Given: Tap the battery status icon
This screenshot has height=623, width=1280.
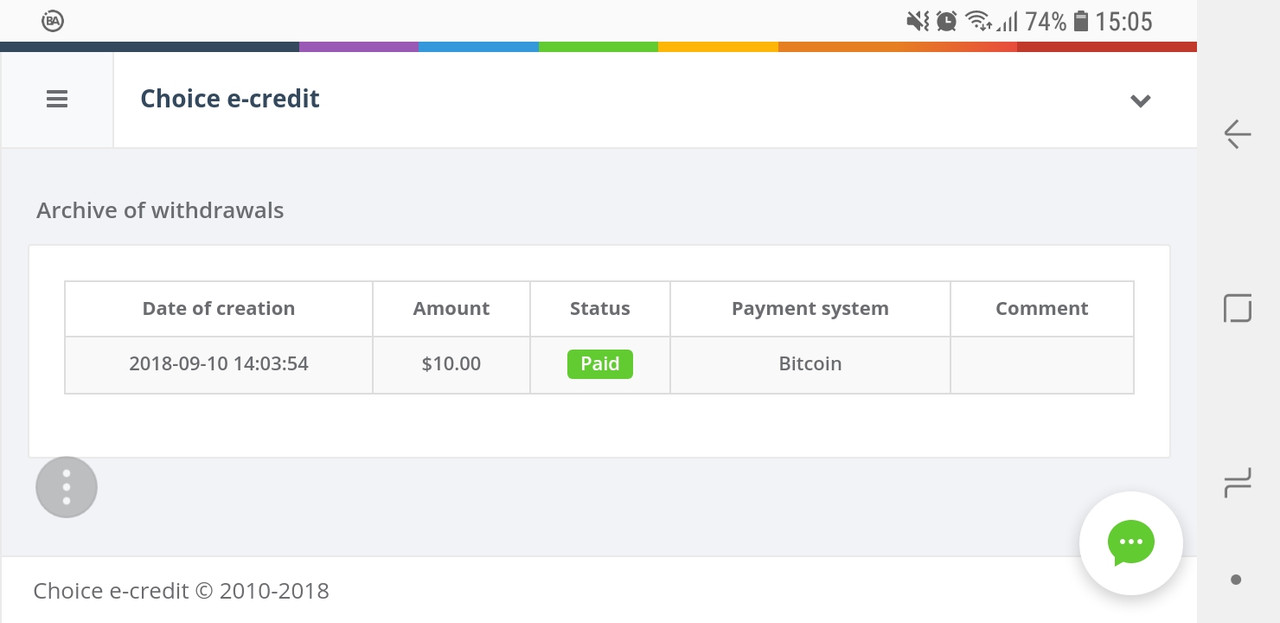Looking at the screenshot, I should 1081,21.
